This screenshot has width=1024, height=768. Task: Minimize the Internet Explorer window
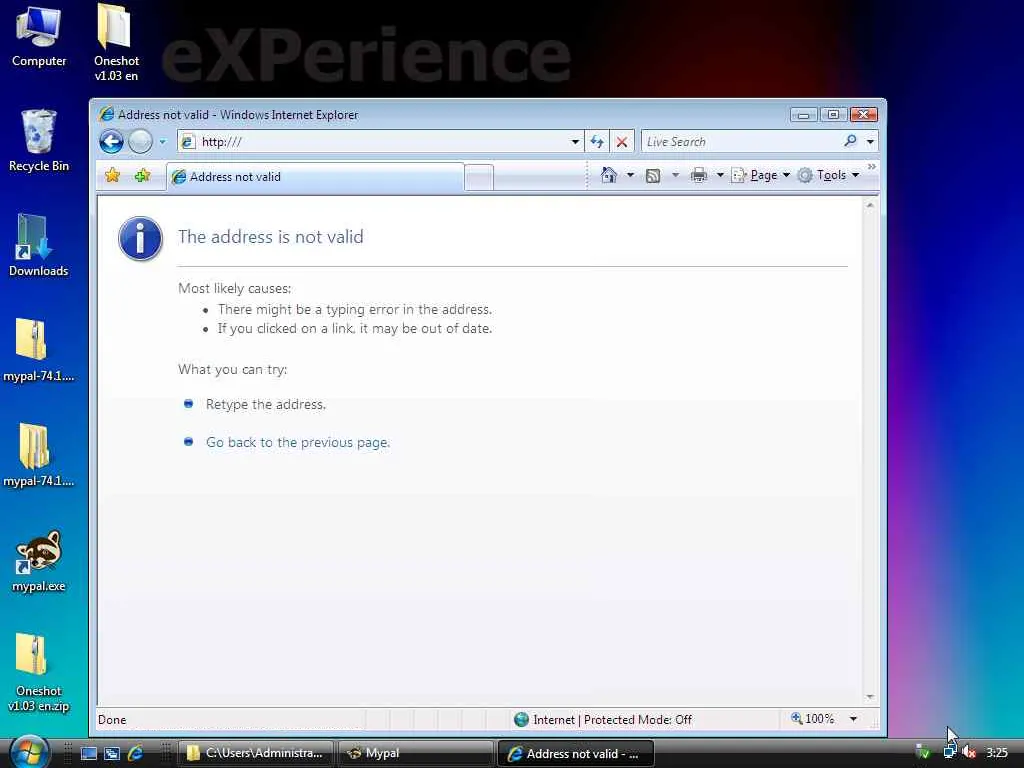click(x=804, y=115)
